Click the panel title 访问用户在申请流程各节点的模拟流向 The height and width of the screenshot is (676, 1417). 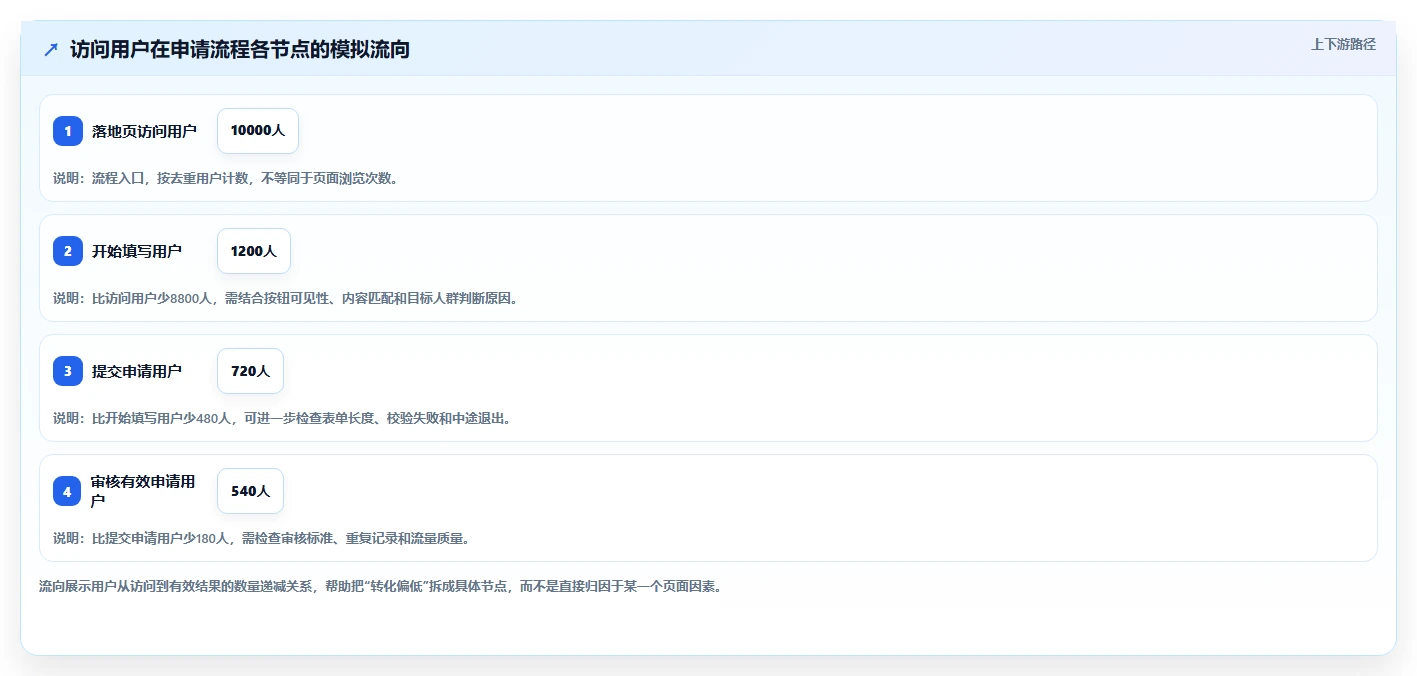coord(240,49)
